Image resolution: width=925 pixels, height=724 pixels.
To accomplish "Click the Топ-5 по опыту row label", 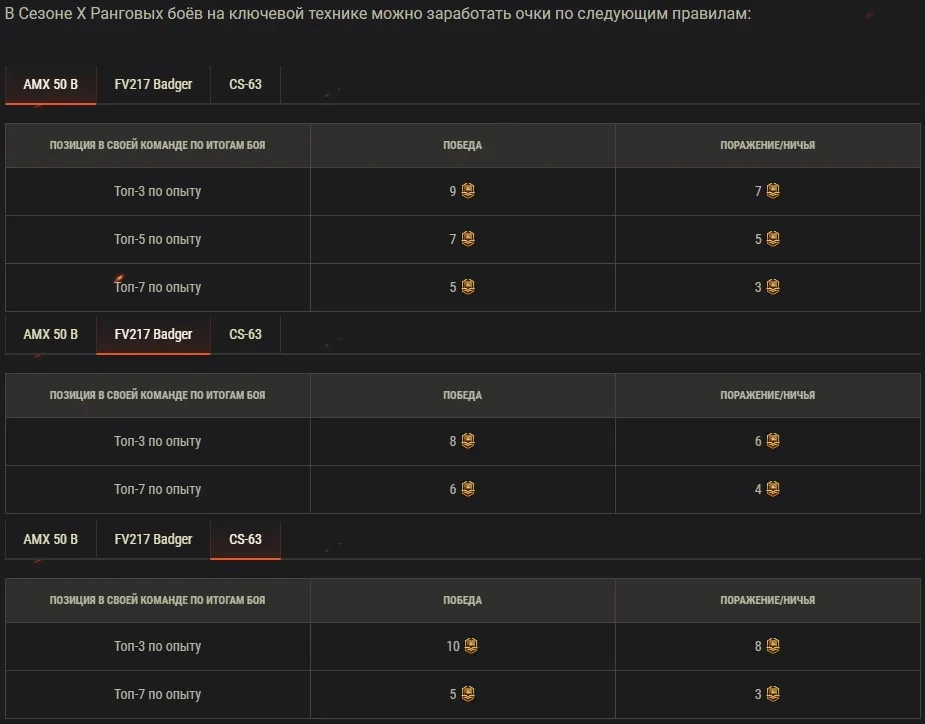I will [x=157, y=239].
